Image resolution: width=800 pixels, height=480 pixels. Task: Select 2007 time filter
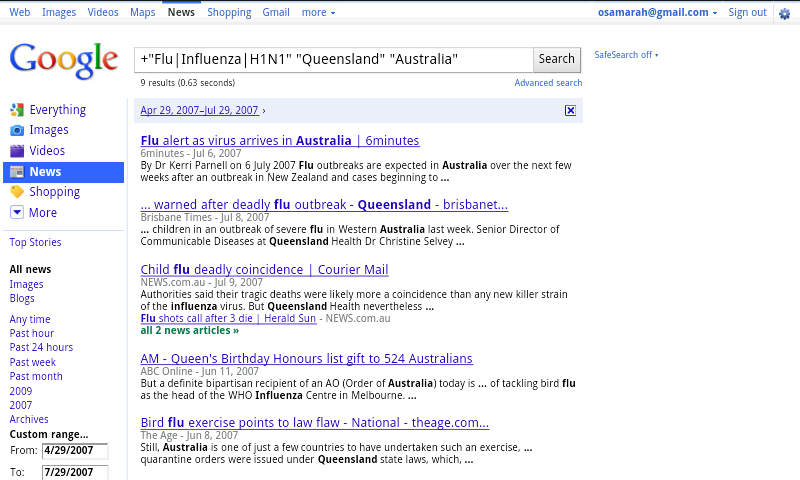(20, 406)
